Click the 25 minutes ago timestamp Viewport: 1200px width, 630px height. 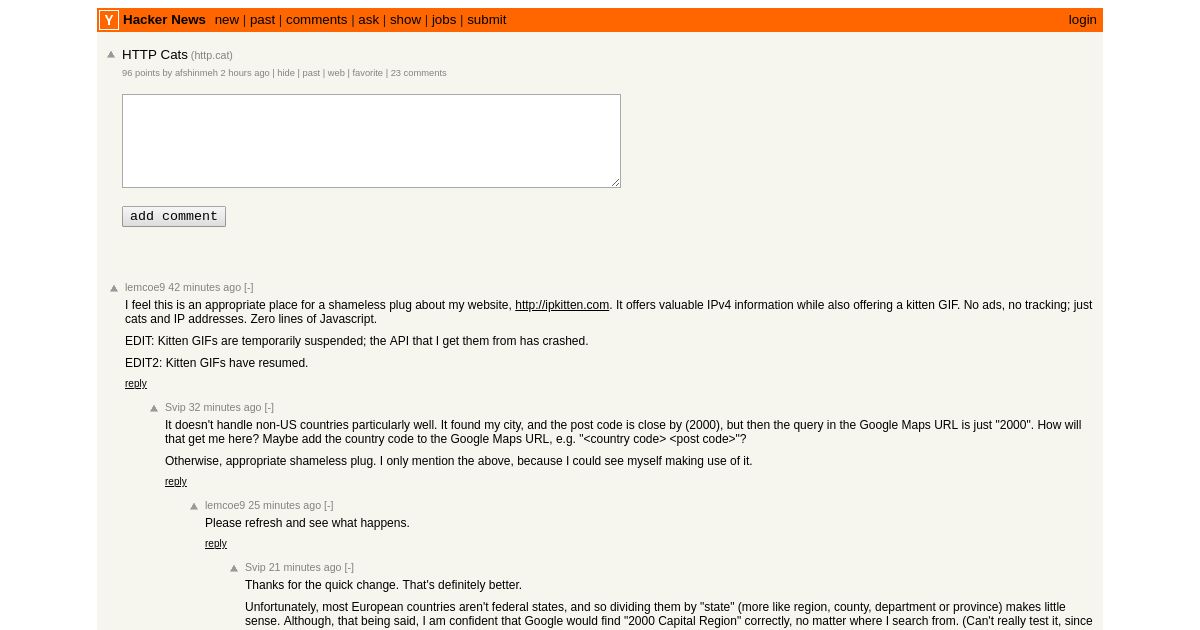pos(285,506)
